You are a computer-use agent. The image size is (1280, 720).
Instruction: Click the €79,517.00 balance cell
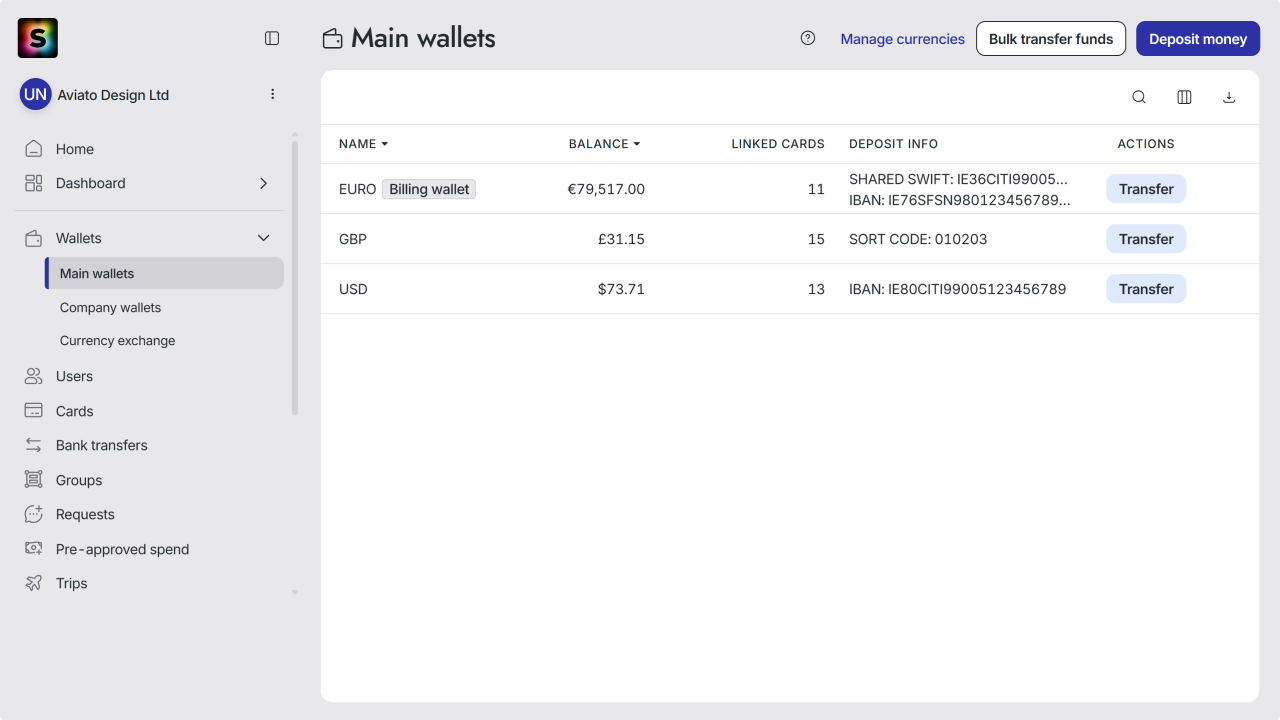point(606,189)
